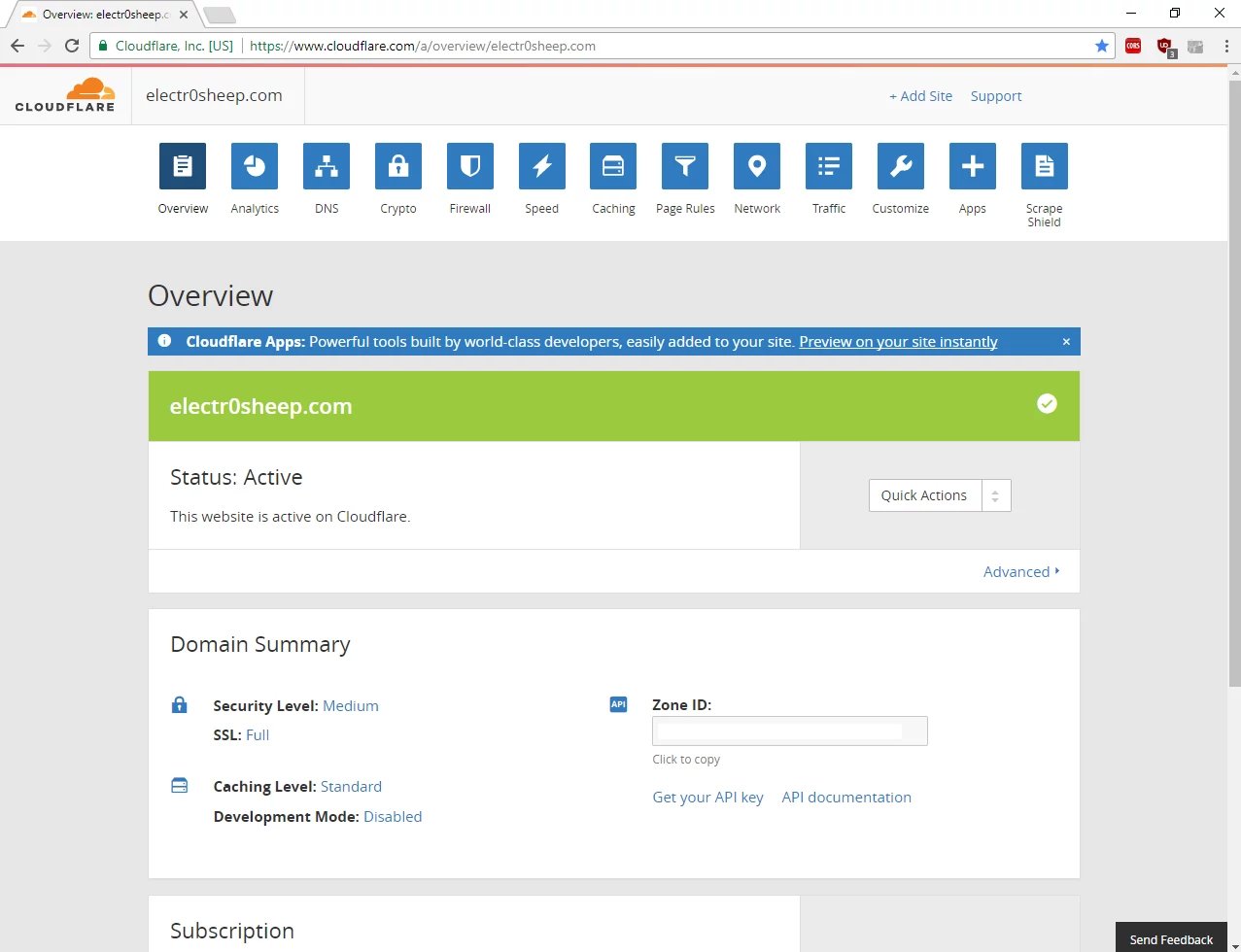Click the API badge icon

(618, 704)
